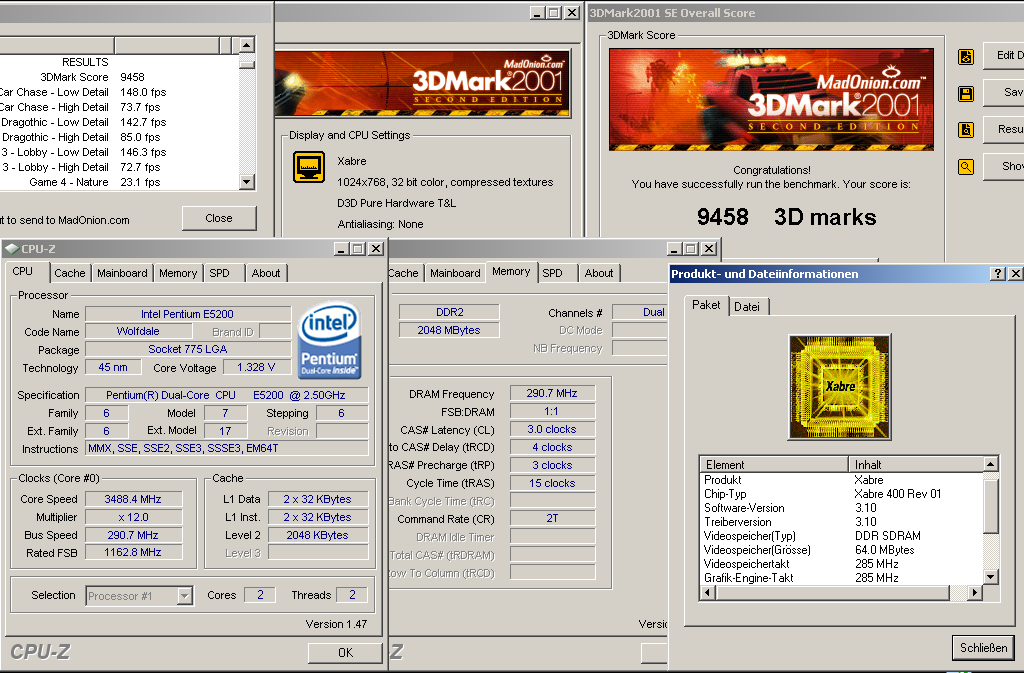This screenshot has width=1024, height=673.
Task: Open the Mainboard tab in left CPU-Z window
Action: pyautogui.click(x=122, y=273)
